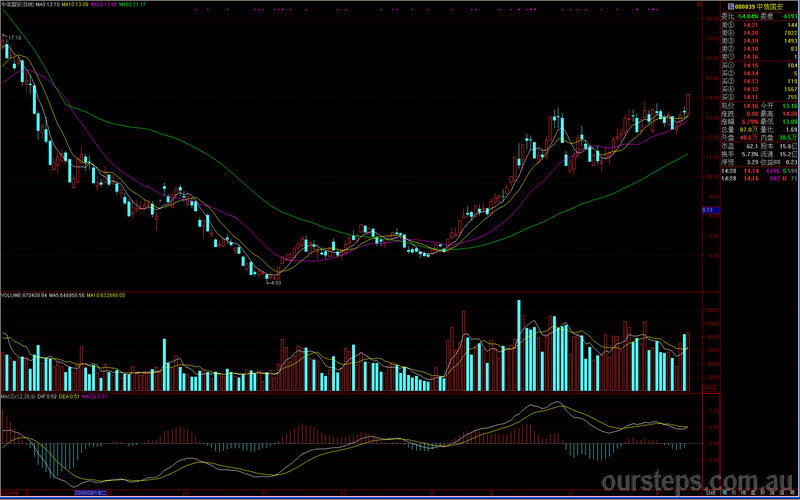
Task: Select the 买③ bid price 14.13 row
Action: pyautogui.click(x=759, y=81)
